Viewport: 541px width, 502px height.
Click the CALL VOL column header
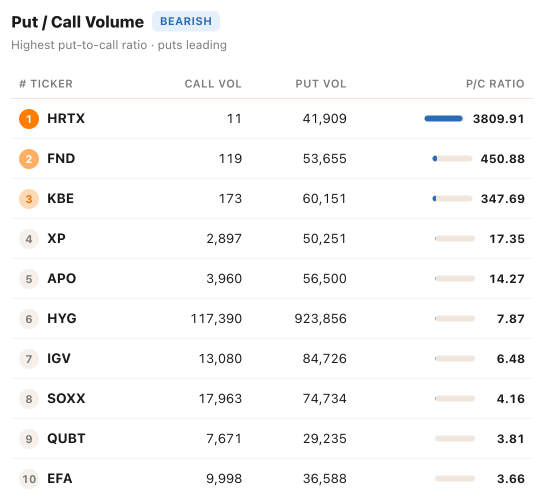[x=213, y=84]
